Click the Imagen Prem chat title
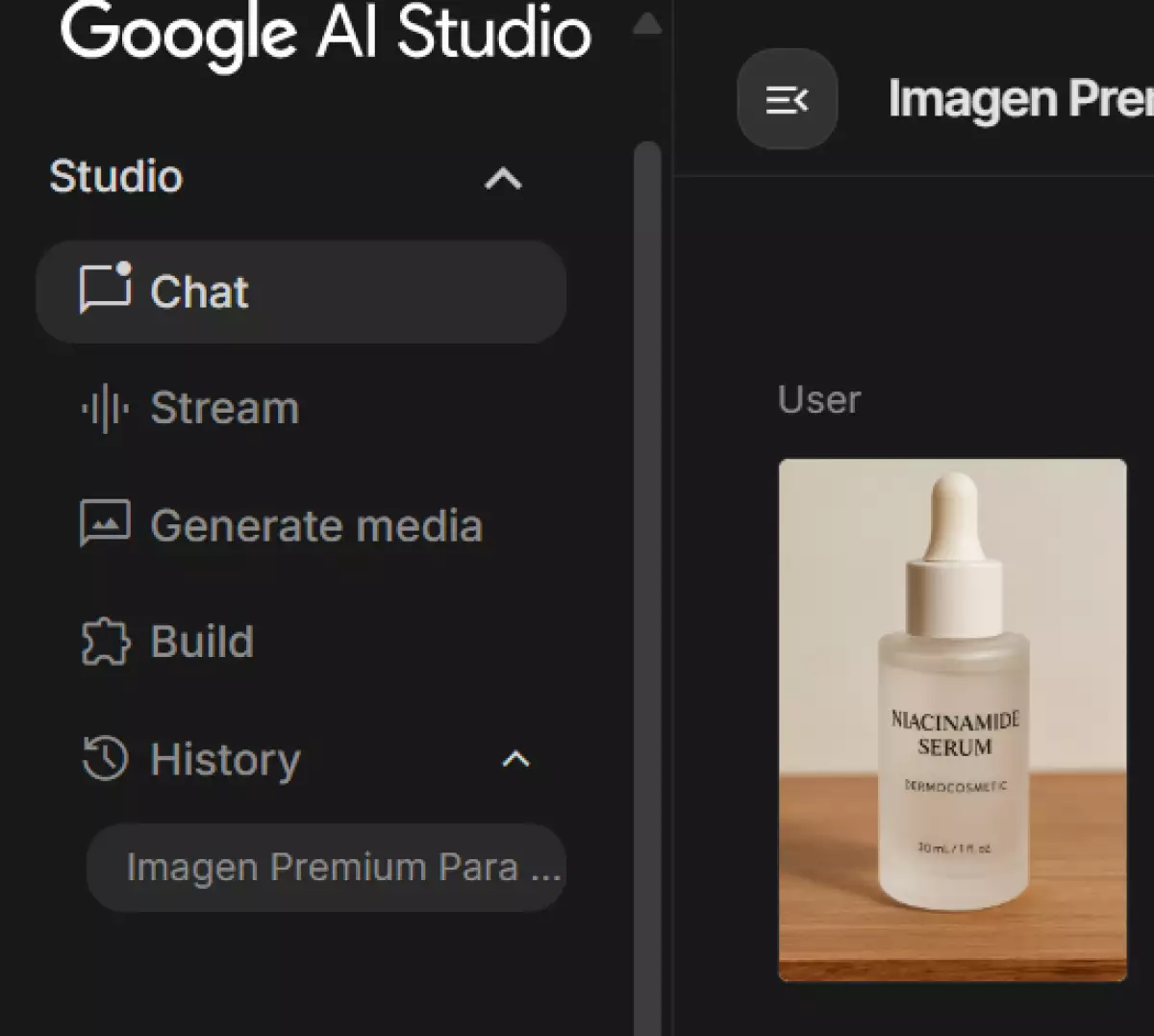1154x1036 pixels. 1020,99
